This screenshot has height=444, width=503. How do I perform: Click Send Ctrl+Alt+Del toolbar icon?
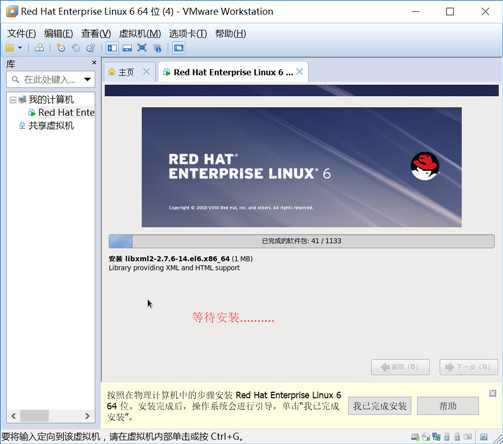coord(39,48)
